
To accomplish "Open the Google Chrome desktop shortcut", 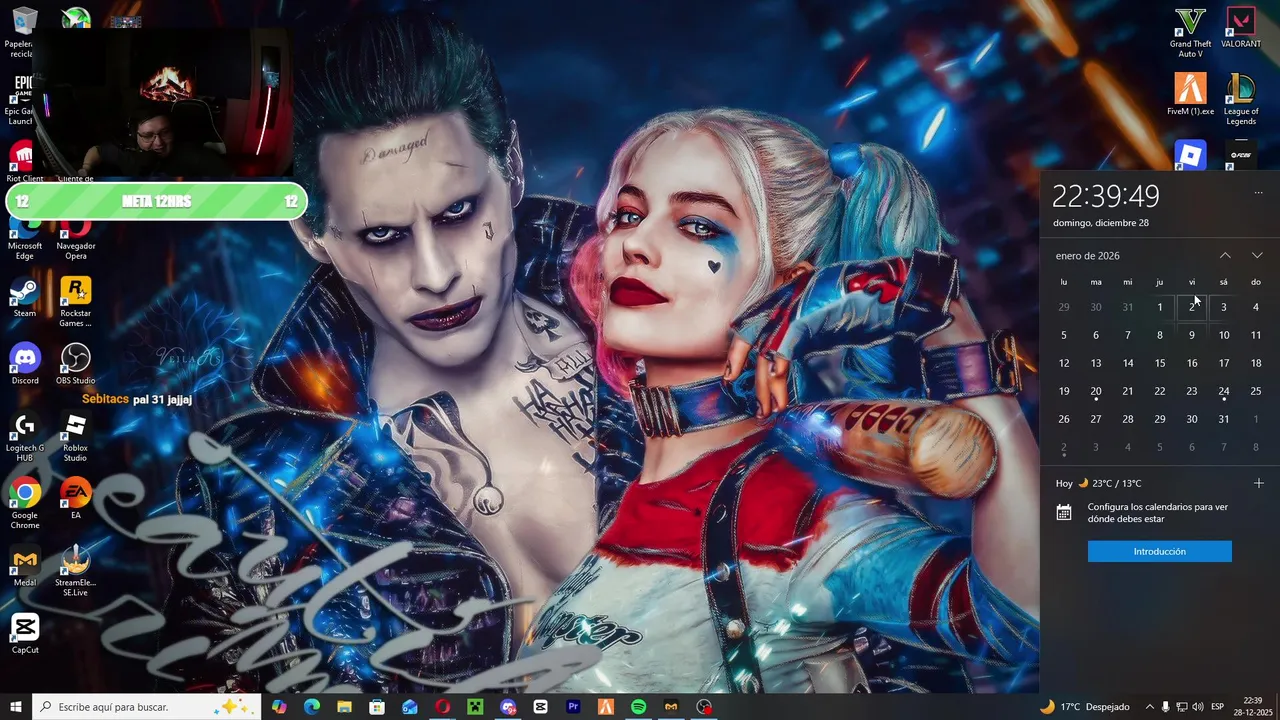I will click(25, 503).
